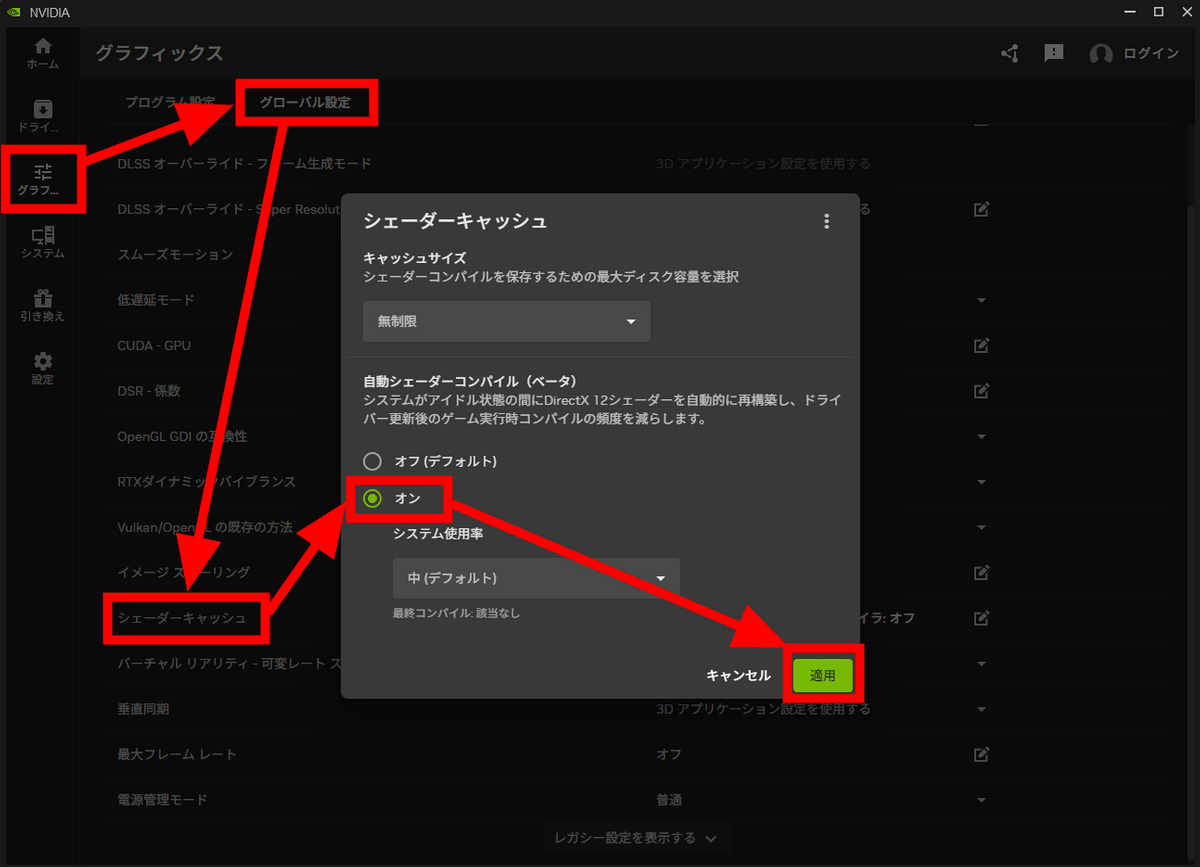Image resolution: width=1200 pixels, height=867 pixels.
Task: Expand the Vulkan/OpenGL の既存の方法 dropdown arrow
Action: tap(982, 527)
